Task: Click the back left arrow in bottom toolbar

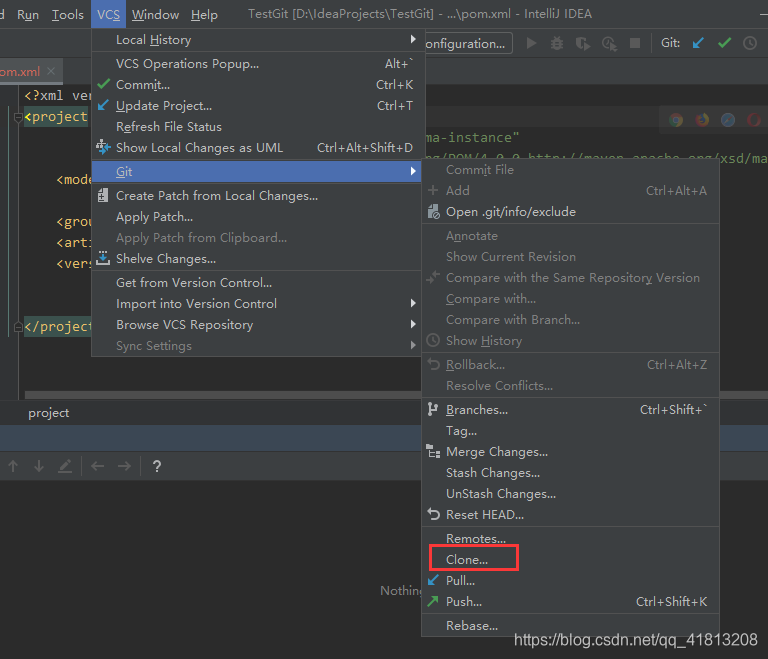Action: [97, 466]
